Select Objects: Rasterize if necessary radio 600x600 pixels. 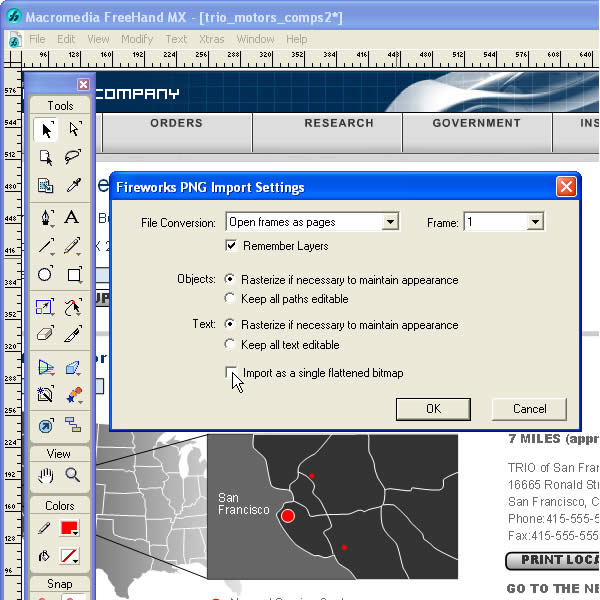click(230, 279)
